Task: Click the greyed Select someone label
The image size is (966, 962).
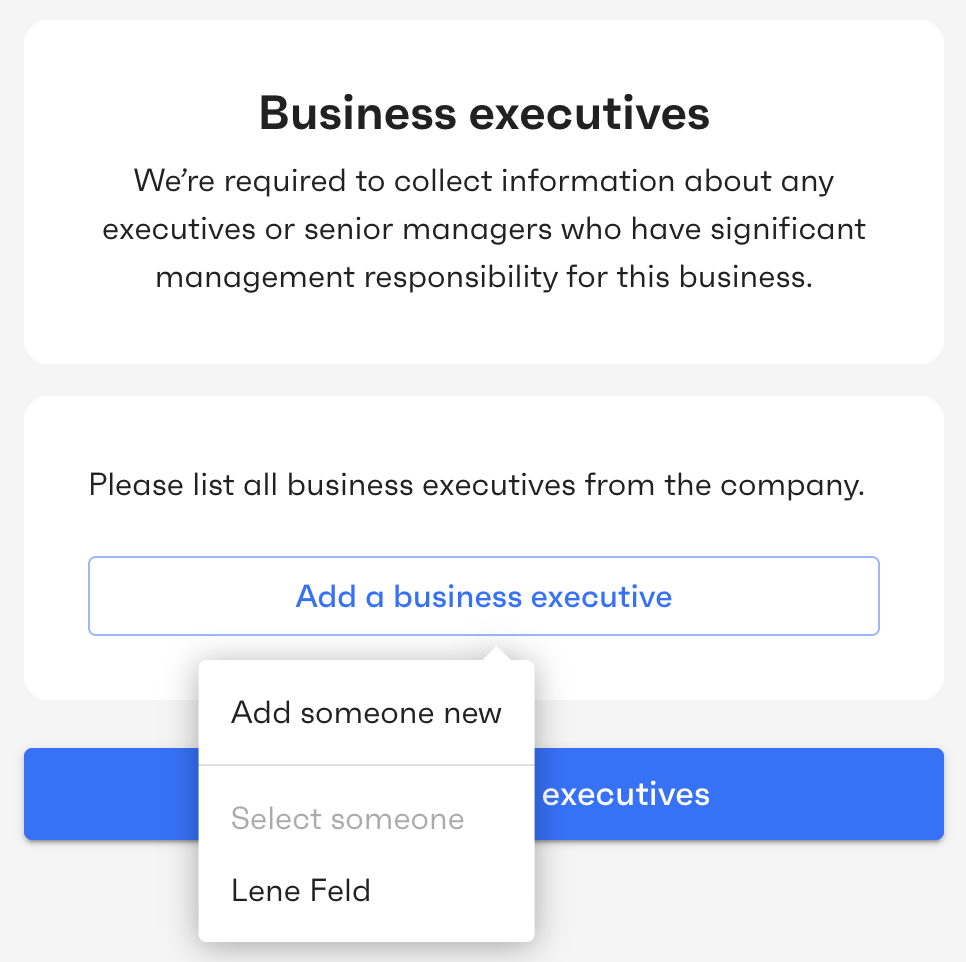Action: (347, 819)
